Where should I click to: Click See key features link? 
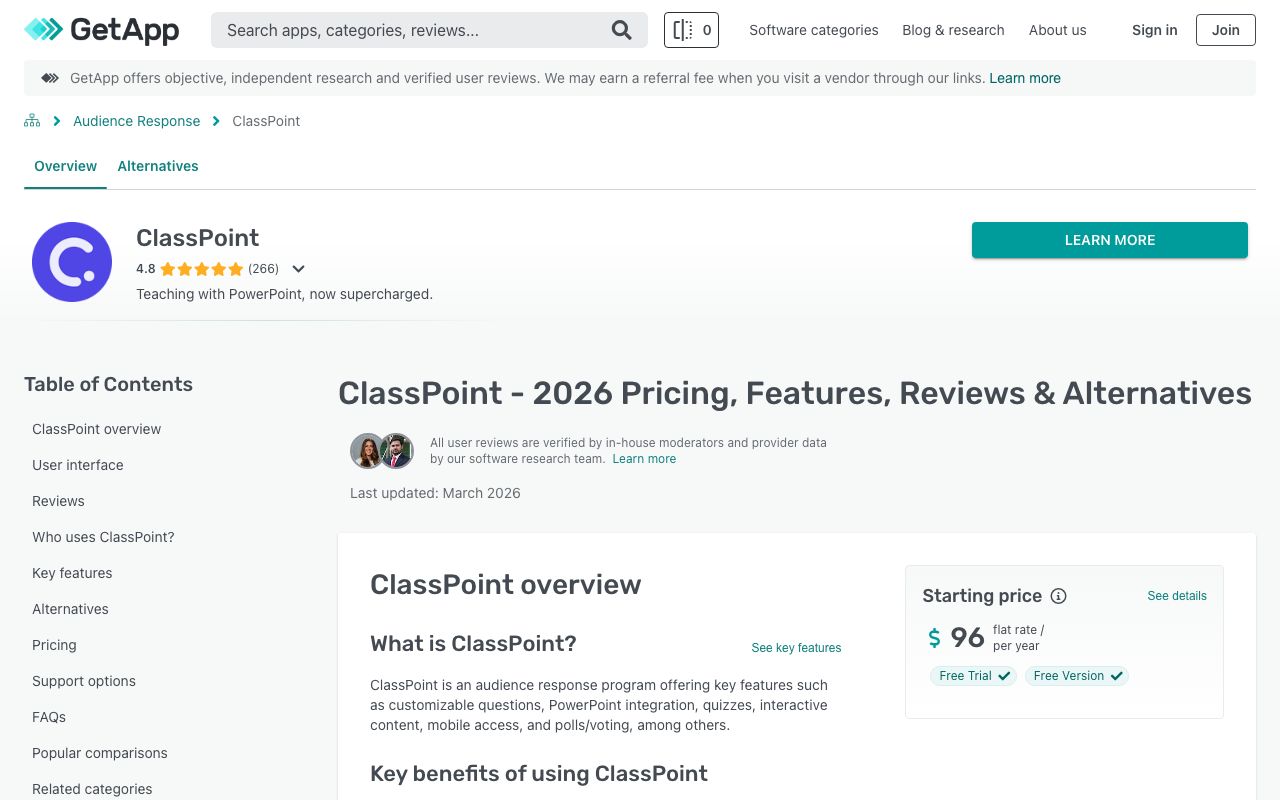796,648
